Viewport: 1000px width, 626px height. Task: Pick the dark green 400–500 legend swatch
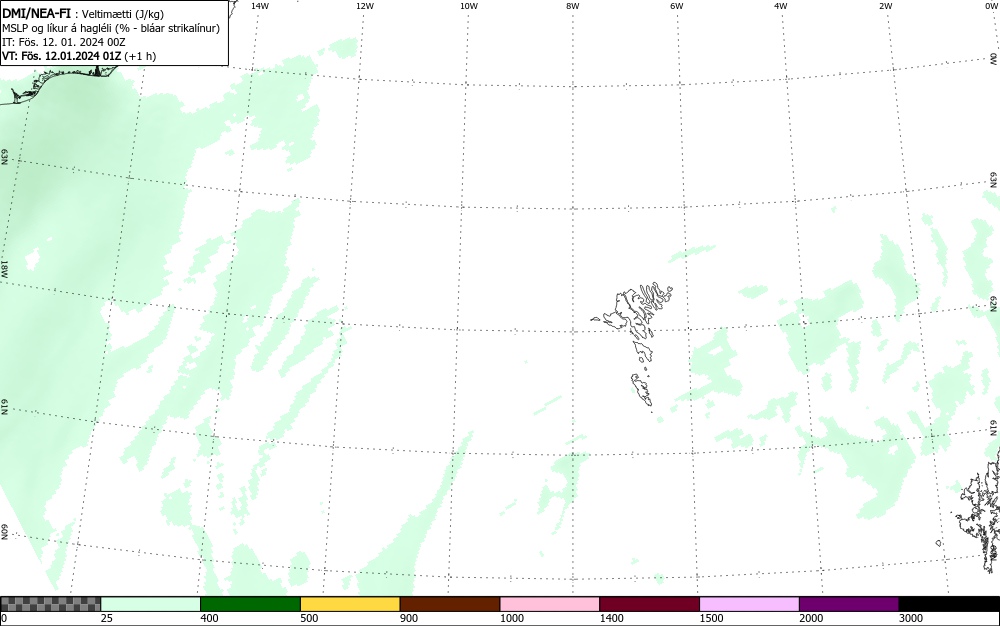coord(250,604)
